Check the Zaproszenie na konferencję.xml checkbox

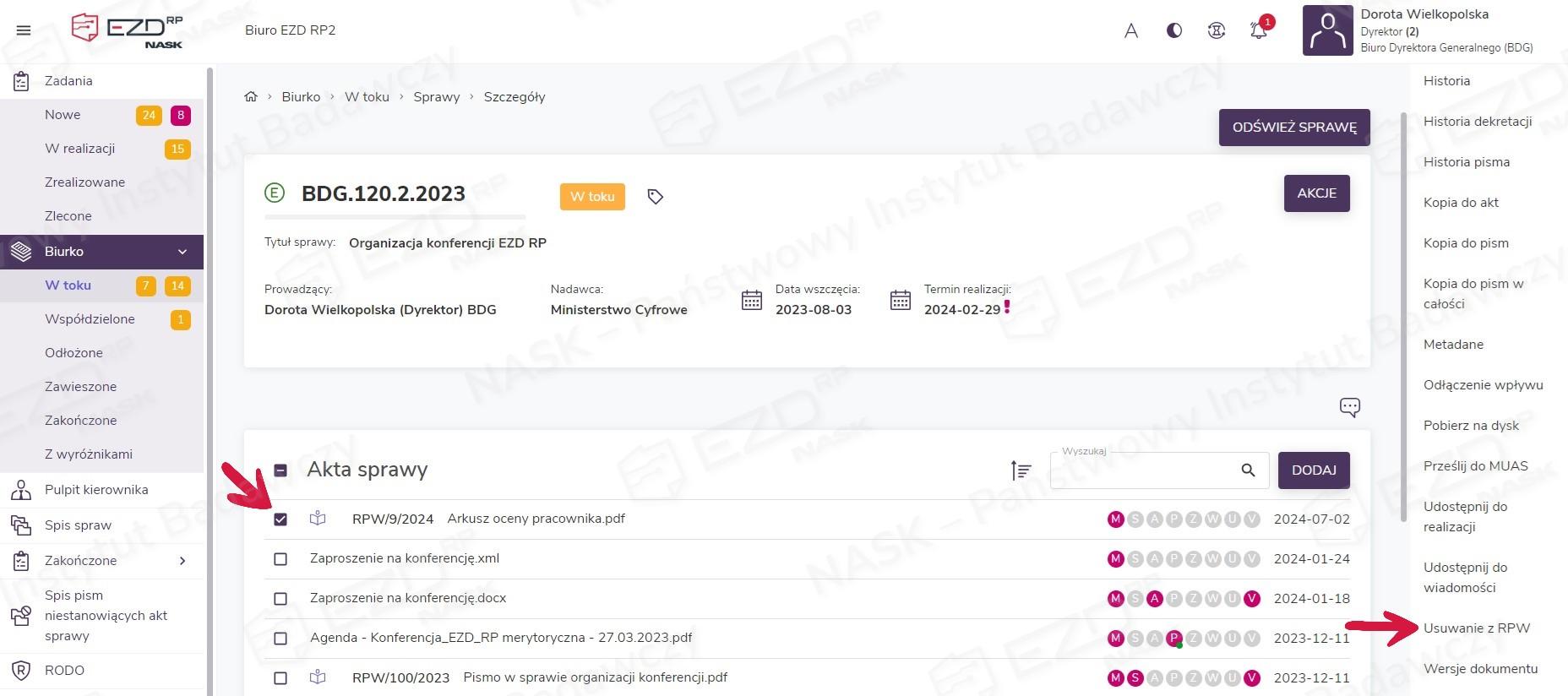click(280, 559)
